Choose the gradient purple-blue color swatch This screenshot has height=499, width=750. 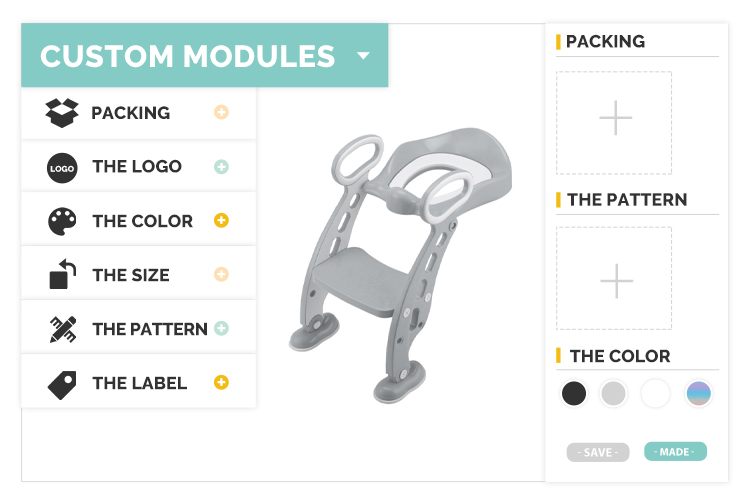(x=699, y=393)
